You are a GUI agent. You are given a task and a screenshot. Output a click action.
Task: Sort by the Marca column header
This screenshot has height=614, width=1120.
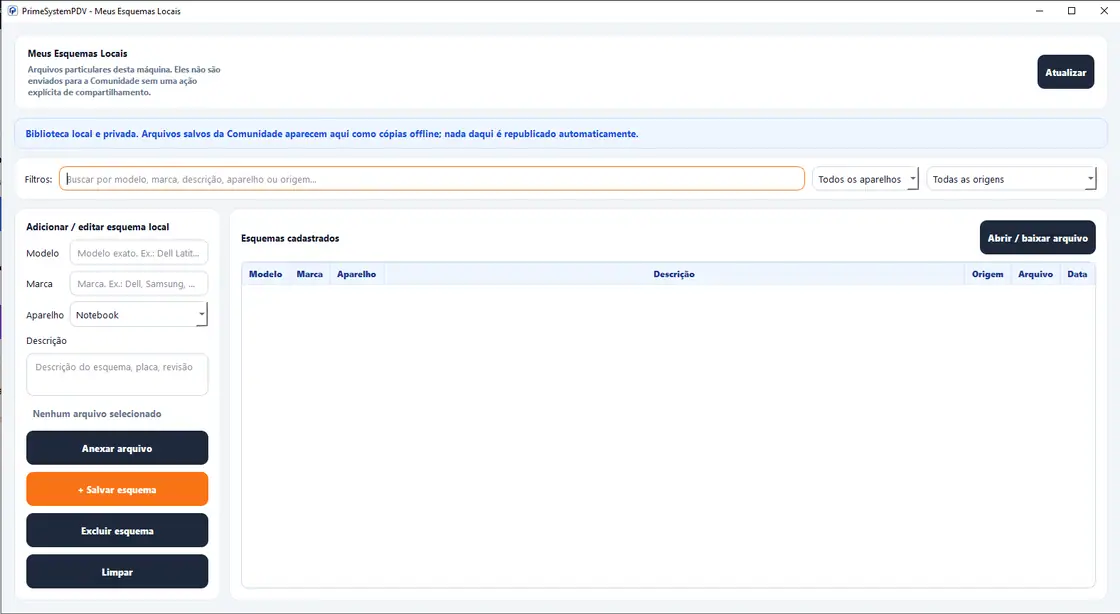pyautogui.click(x=309, y=274)
